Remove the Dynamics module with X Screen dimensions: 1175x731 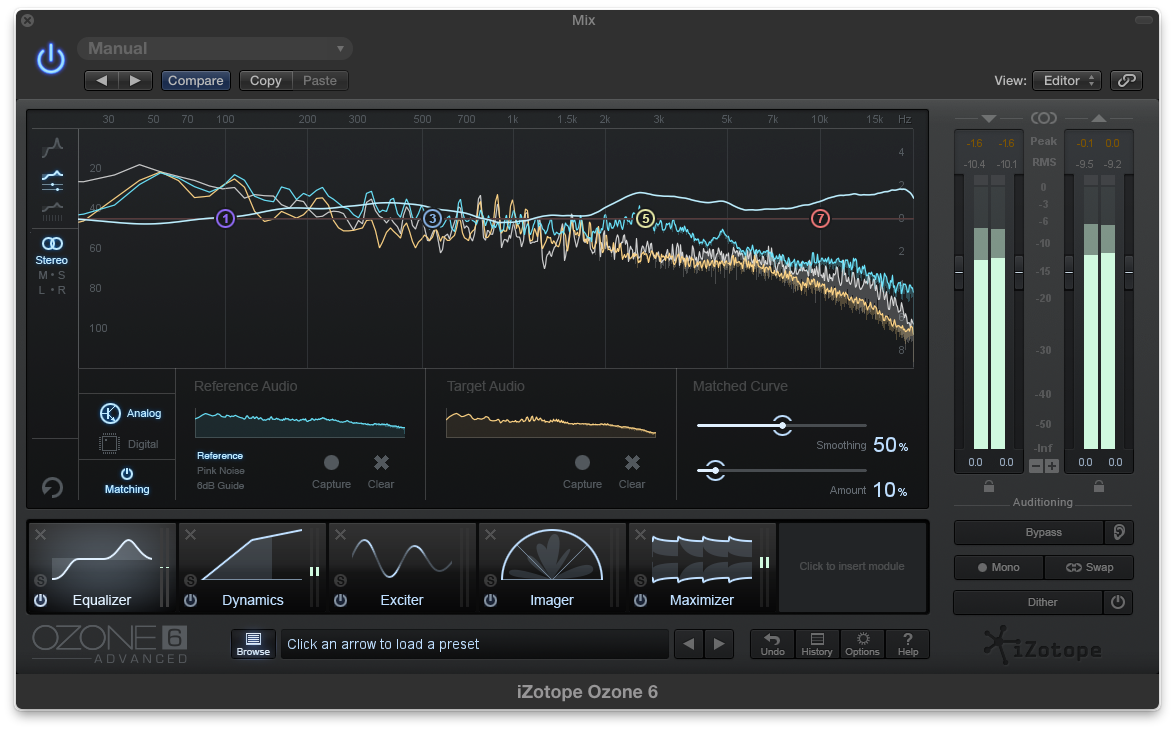click(x=190, y=535)
